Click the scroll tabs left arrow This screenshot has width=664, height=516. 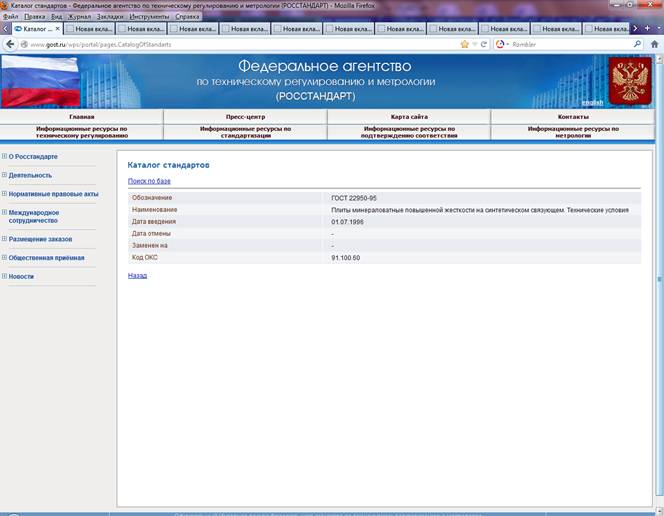(x=5, y=29)
